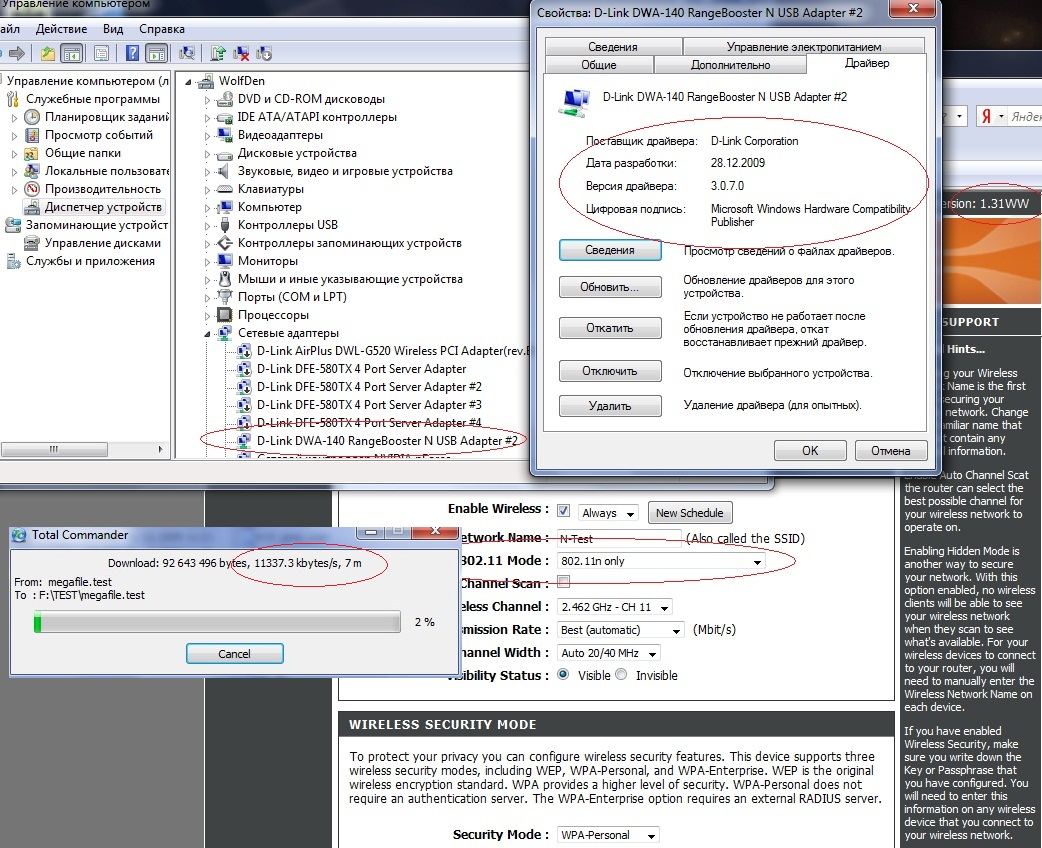This screenshot has height=848, width=1042.
Task: Click the Откатить button
Action: [610, 328]
